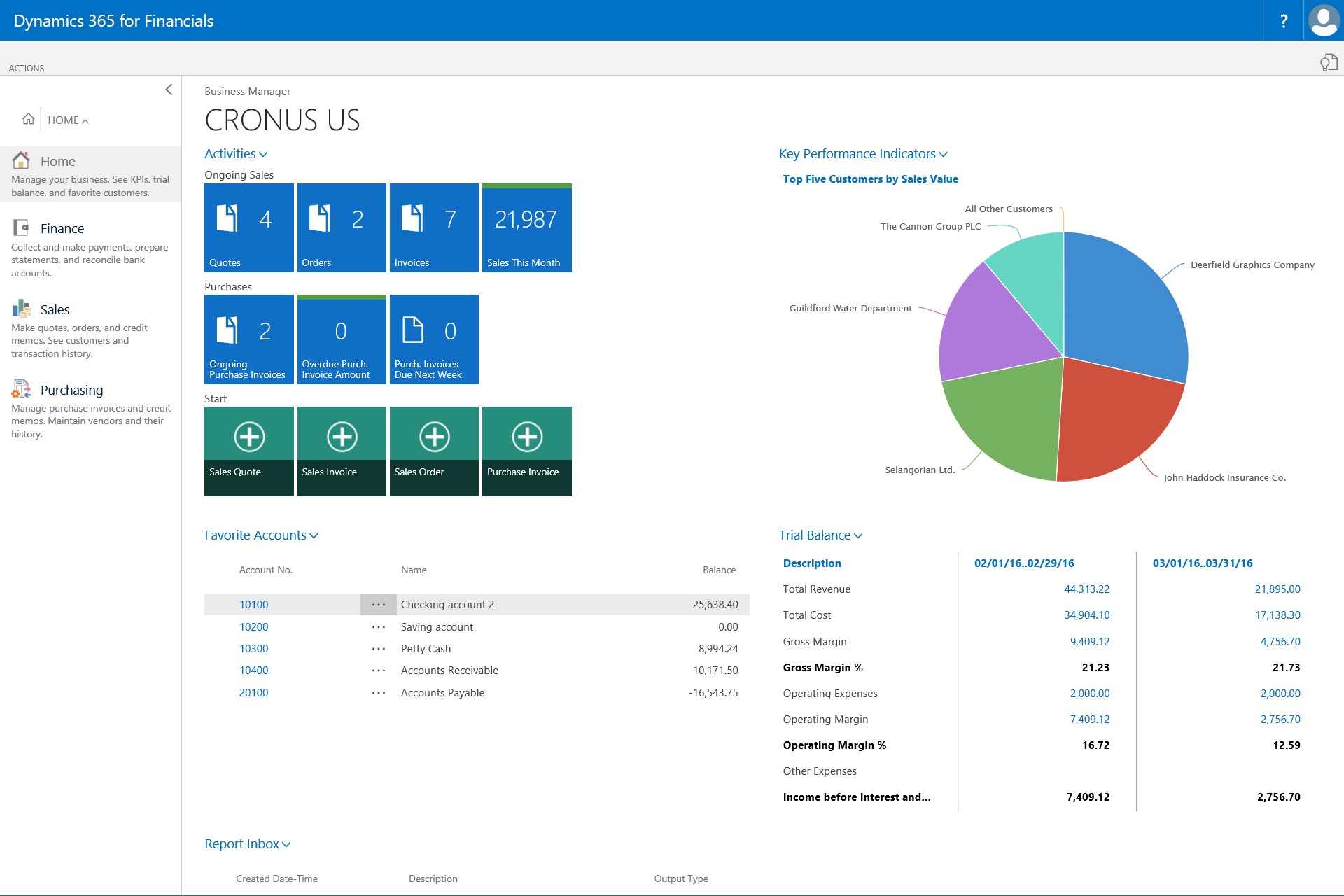Select Finance in the navigation pane

coord(90,248)
